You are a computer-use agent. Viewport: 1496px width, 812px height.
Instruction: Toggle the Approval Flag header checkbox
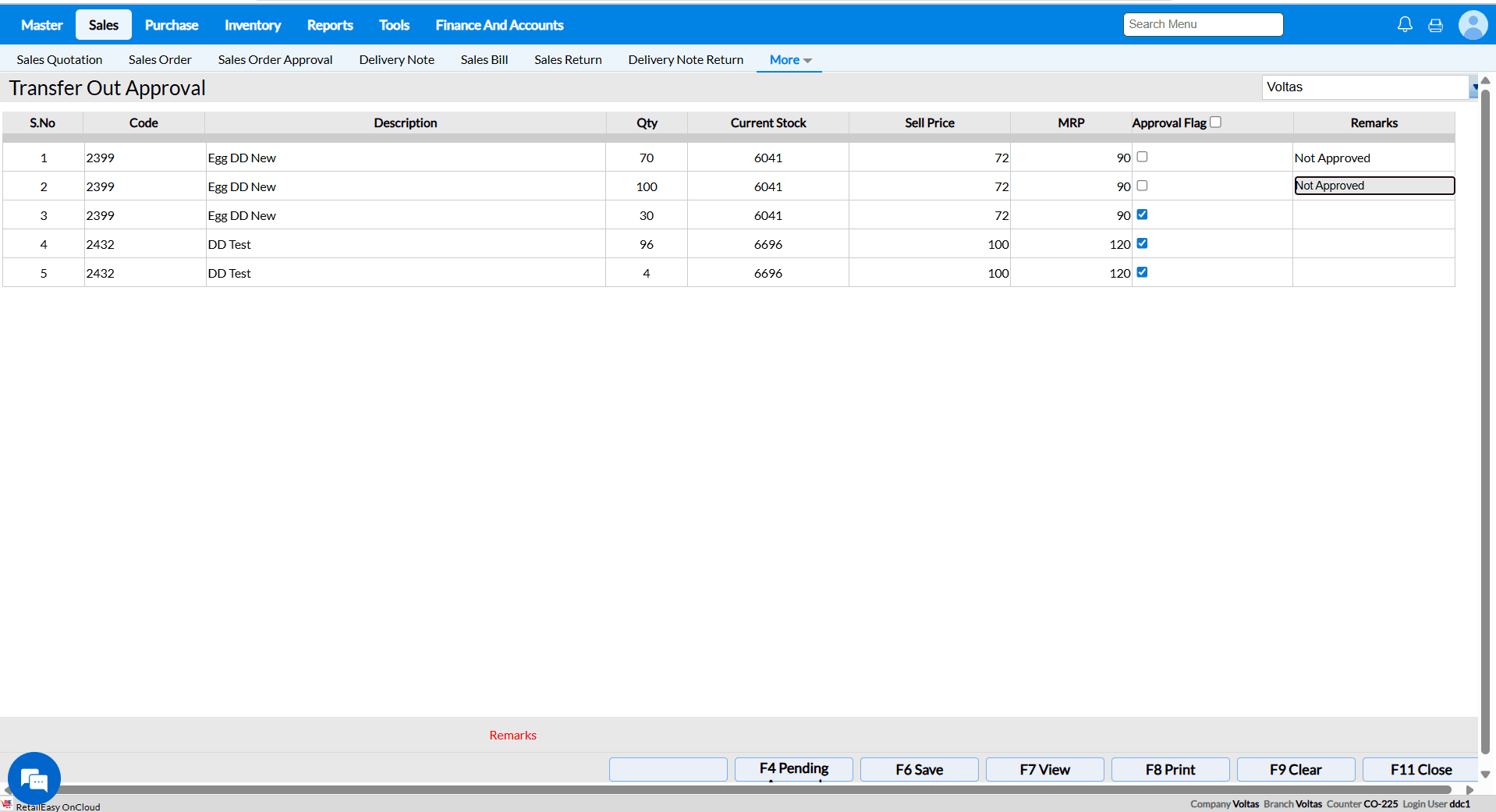(1215, 122)
